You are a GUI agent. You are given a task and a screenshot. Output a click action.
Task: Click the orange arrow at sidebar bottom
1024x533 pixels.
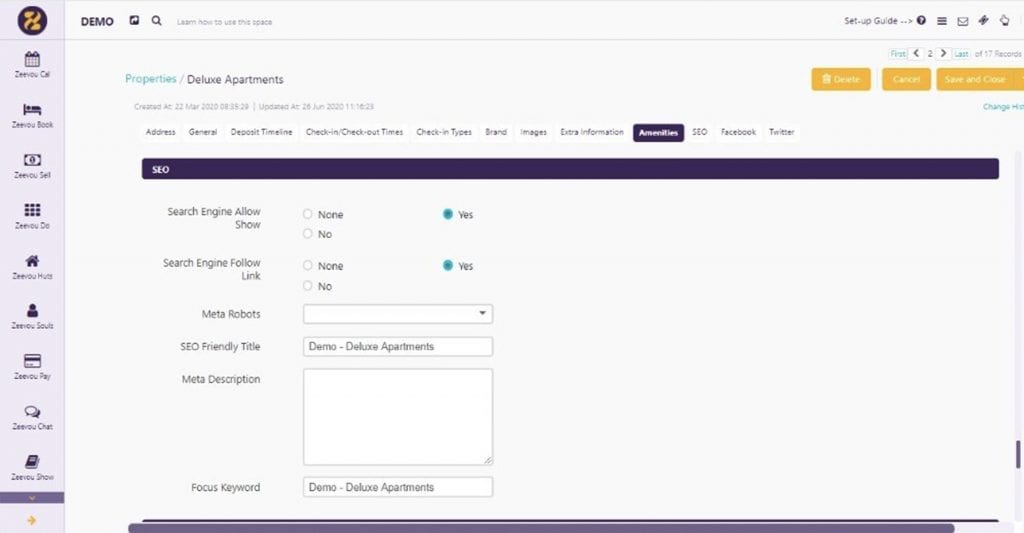pyautogui.click(x=31, y=521)
